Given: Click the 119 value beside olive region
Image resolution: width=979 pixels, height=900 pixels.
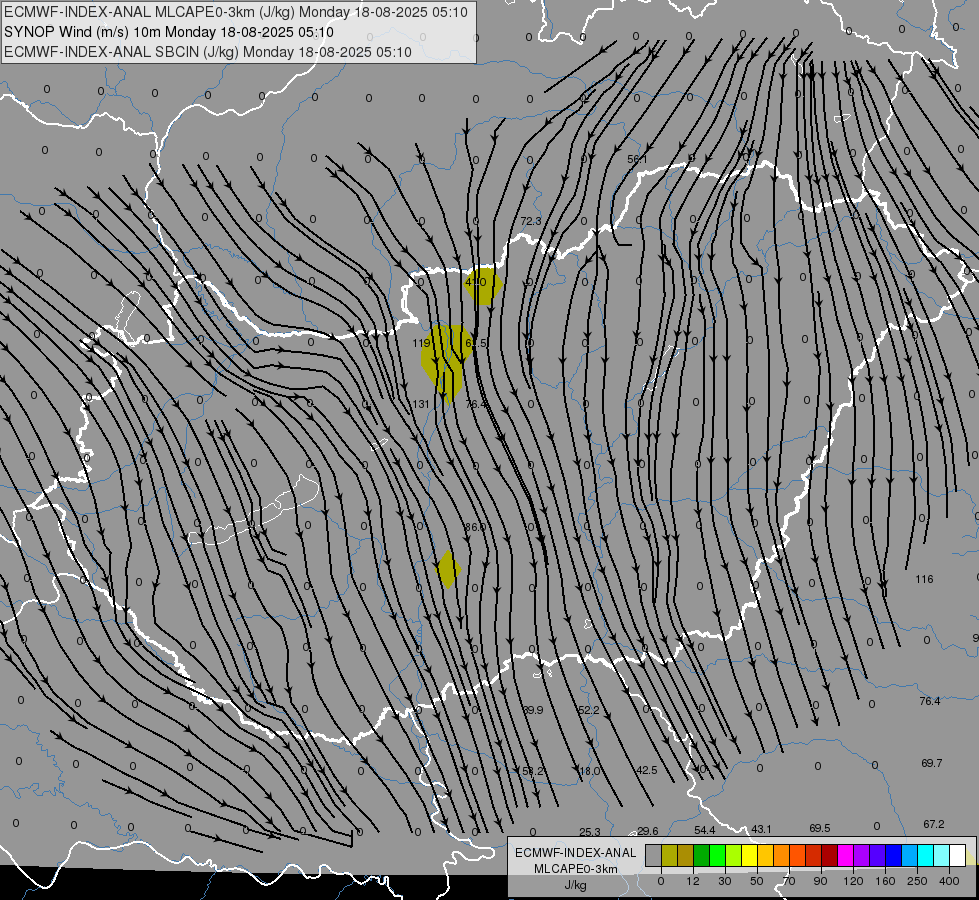Looking at the screenshot, I should [421, 343].
